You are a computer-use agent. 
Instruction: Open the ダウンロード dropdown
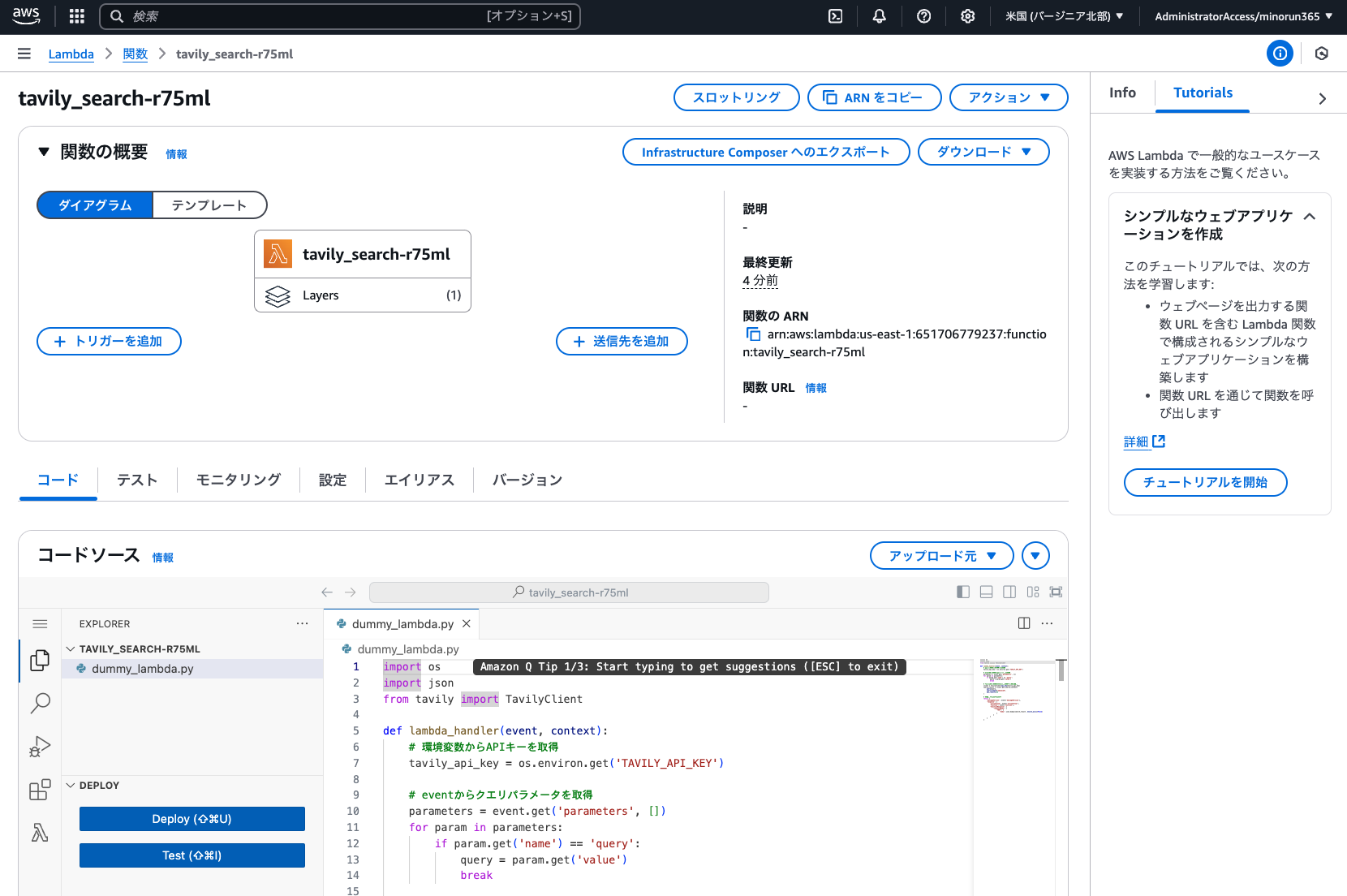(x=983, y=152)
